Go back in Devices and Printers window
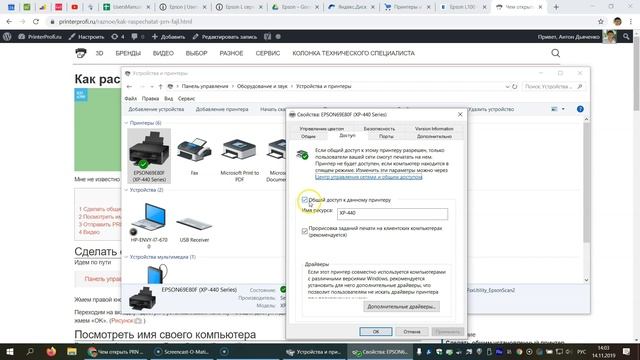This screenshot has height=360, width=640. tap(129, 87)
